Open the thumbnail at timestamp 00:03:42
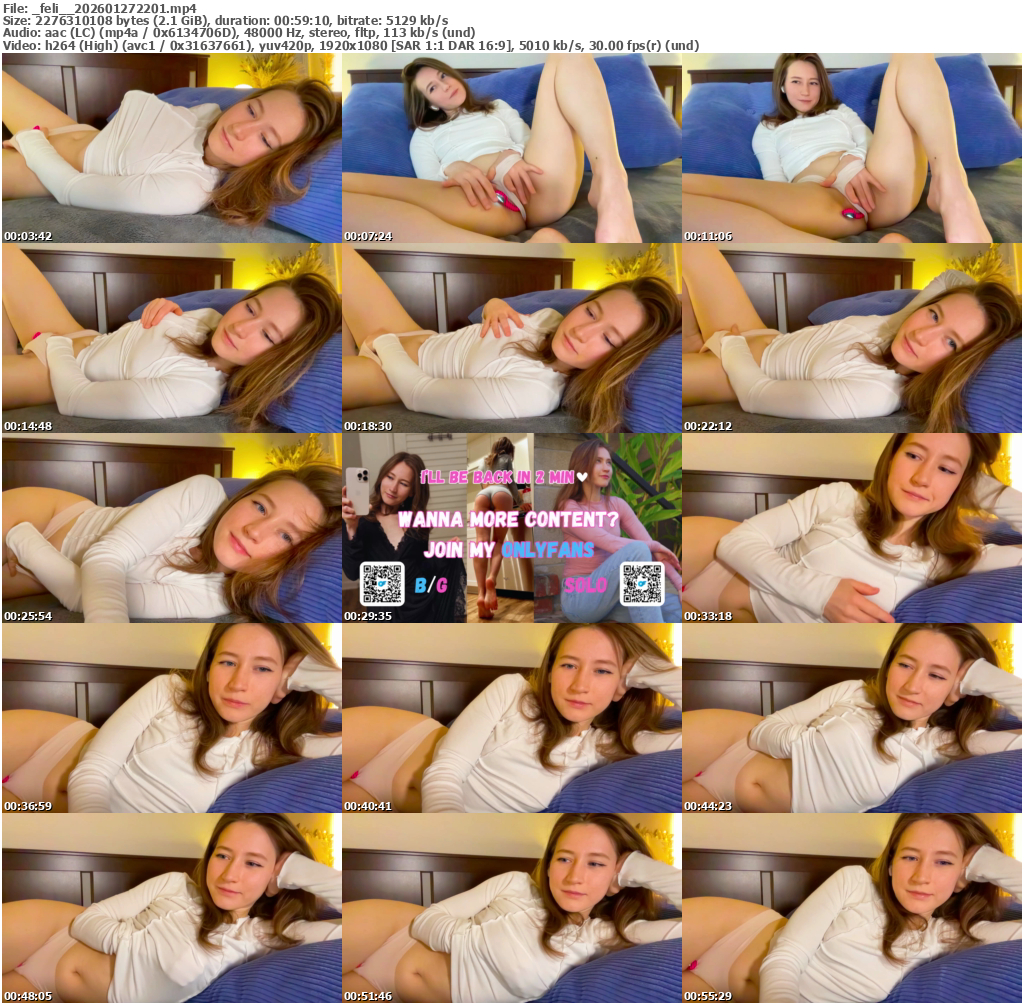Screen dimensions: 1024x1003 pyautogui.click(x=171, y=148)
